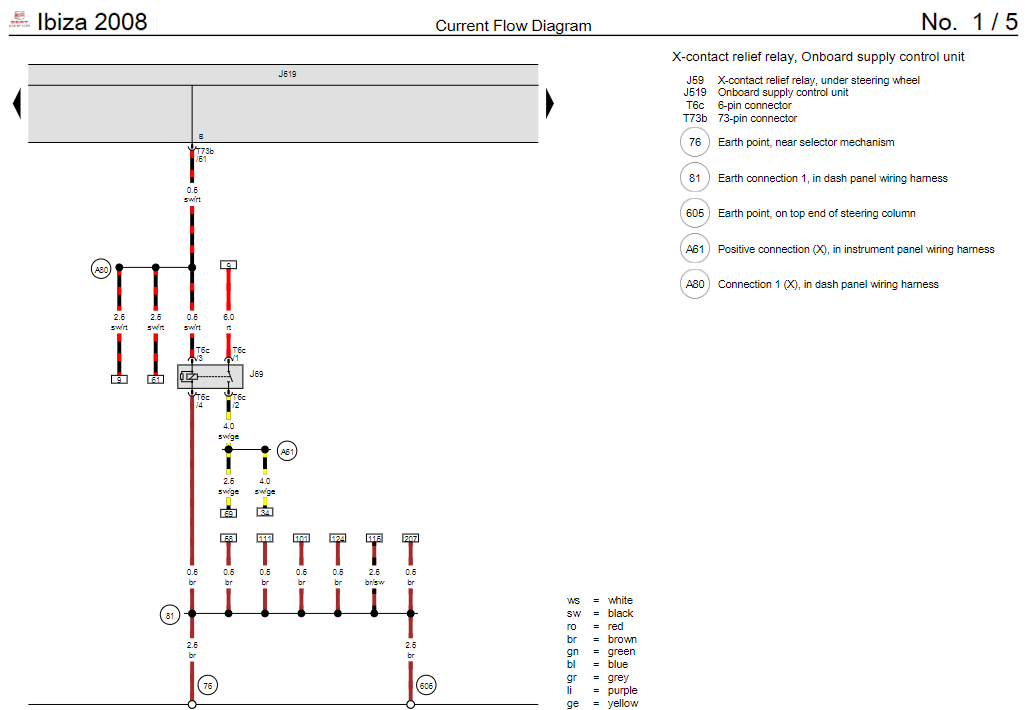The height and width of the screenshot is (710, 1030).
Task: Click the A80 connection circle
Action: tap(99, 268)
